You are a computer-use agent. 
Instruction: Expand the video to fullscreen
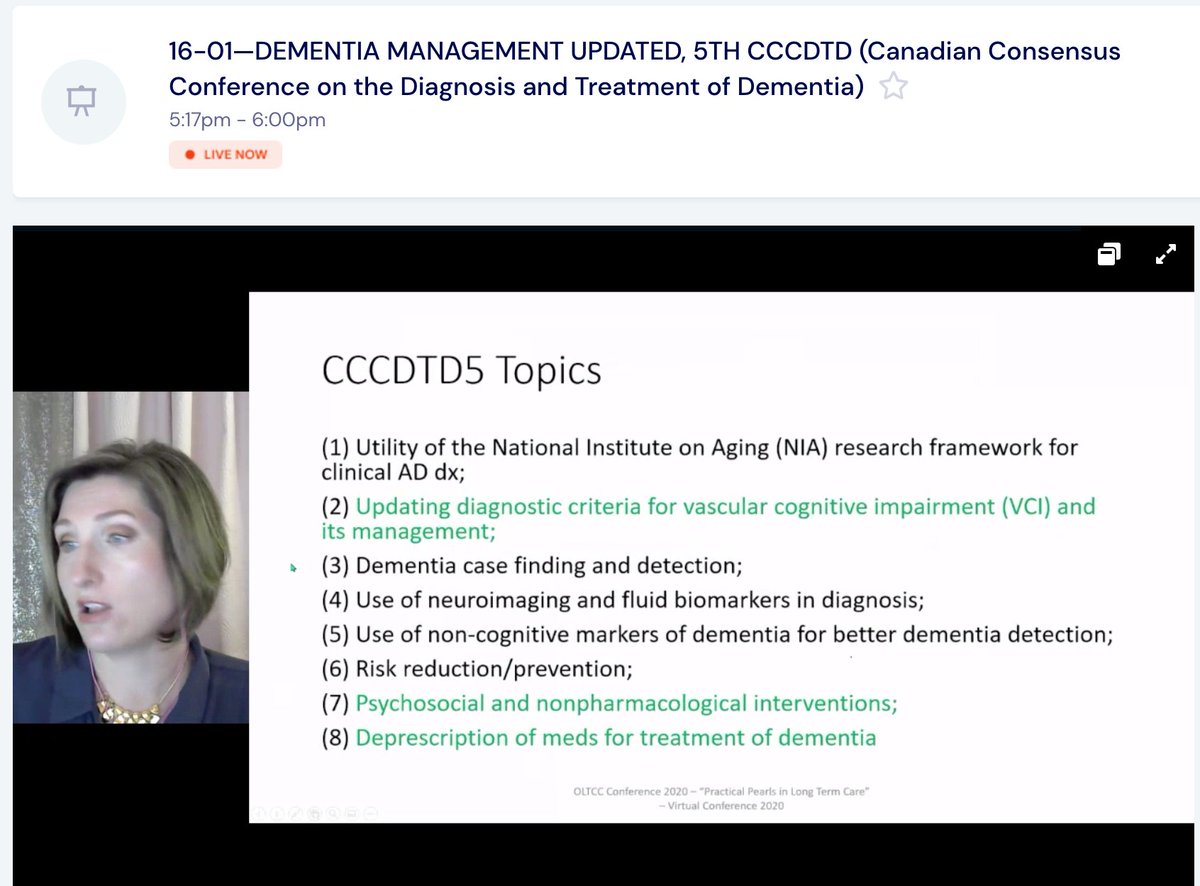[1165, 255]
